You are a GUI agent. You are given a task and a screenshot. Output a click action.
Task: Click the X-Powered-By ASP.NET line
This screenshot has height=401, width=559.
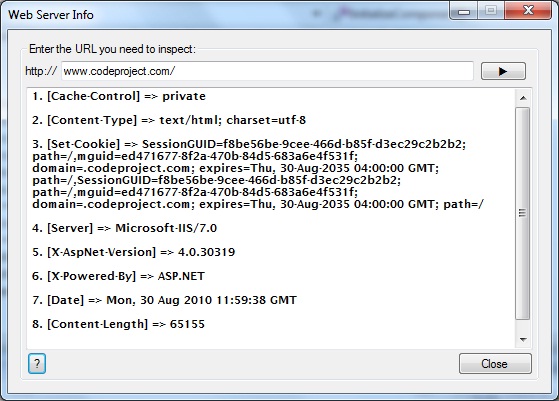[118, 276]
